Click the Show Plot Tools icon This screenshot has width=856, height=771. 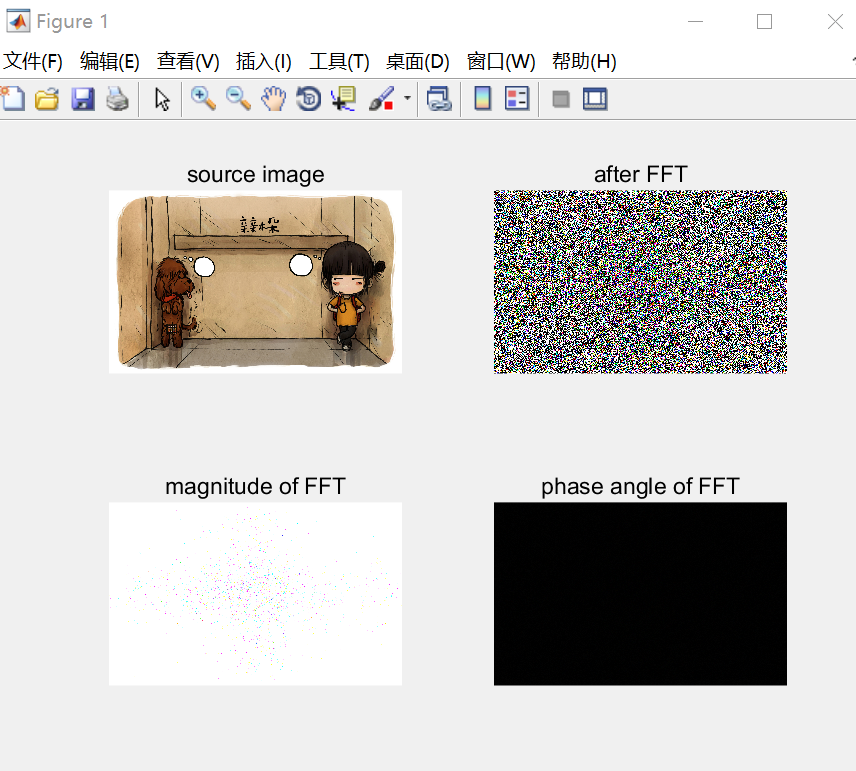coord(595,99)
